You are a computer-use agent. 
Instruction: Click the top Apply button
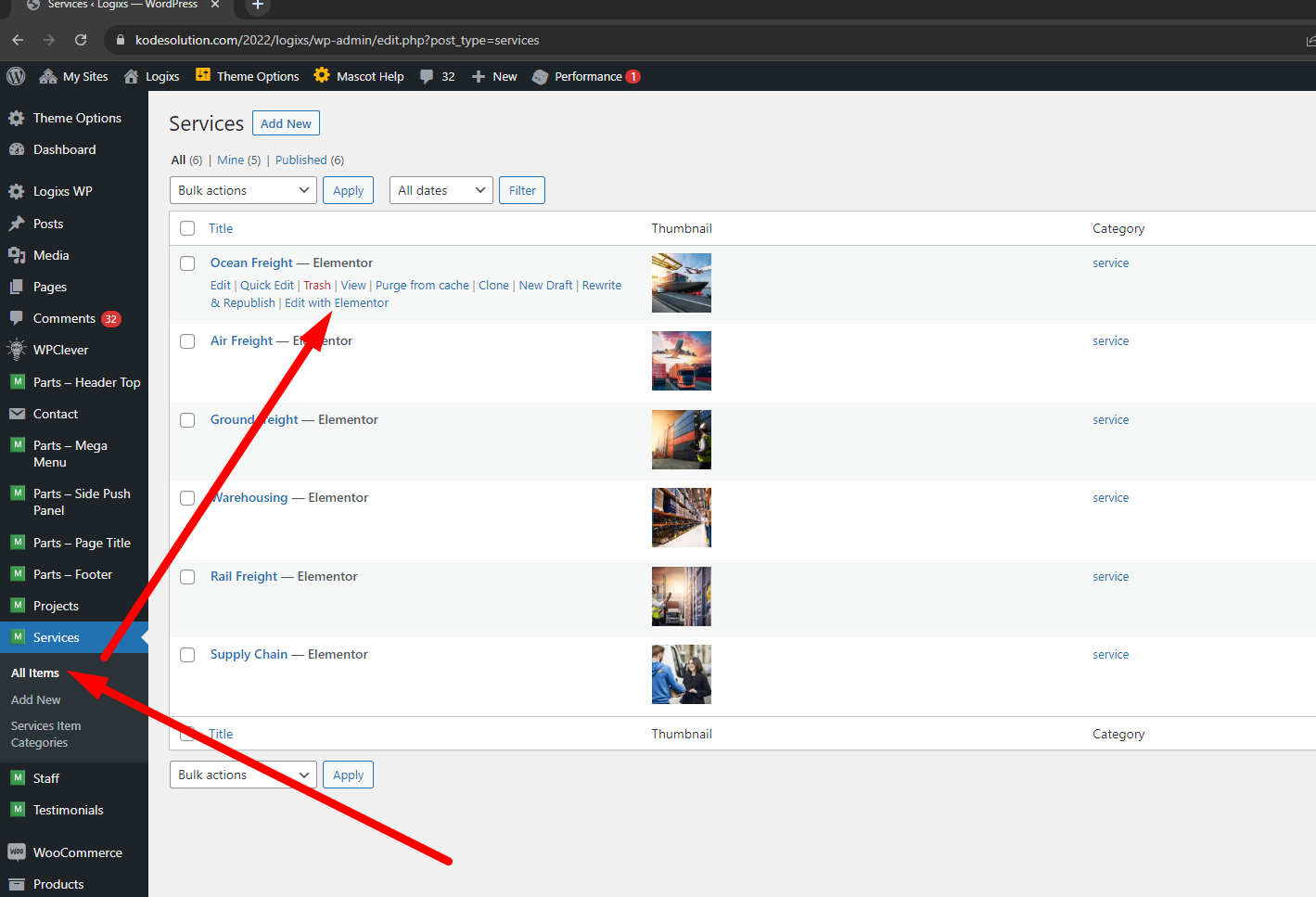348,190
